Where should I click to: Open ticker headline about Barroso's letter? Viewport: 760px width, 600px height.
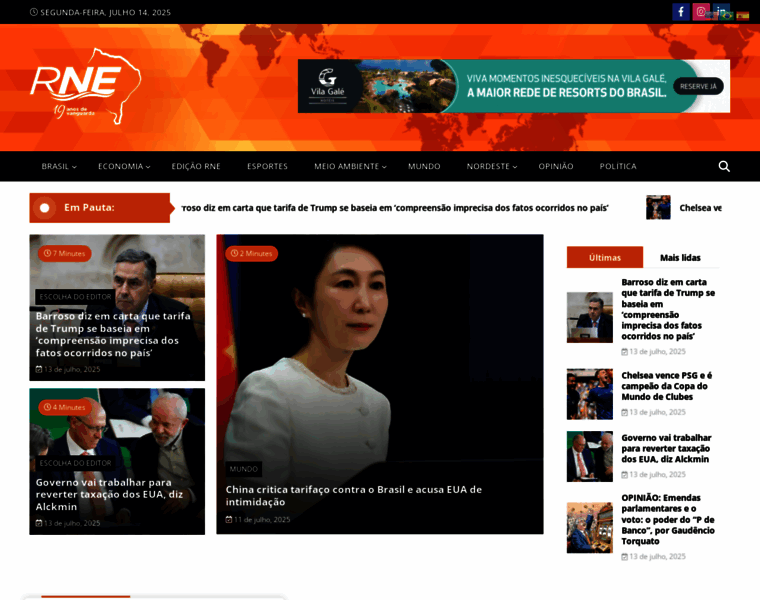pos(395,208)
